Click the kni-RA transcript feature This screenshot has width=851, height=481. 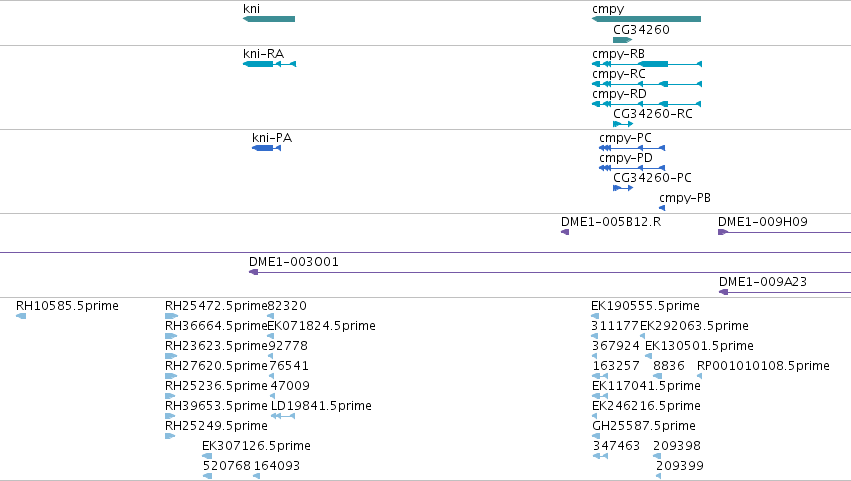(x=269, y=64)
